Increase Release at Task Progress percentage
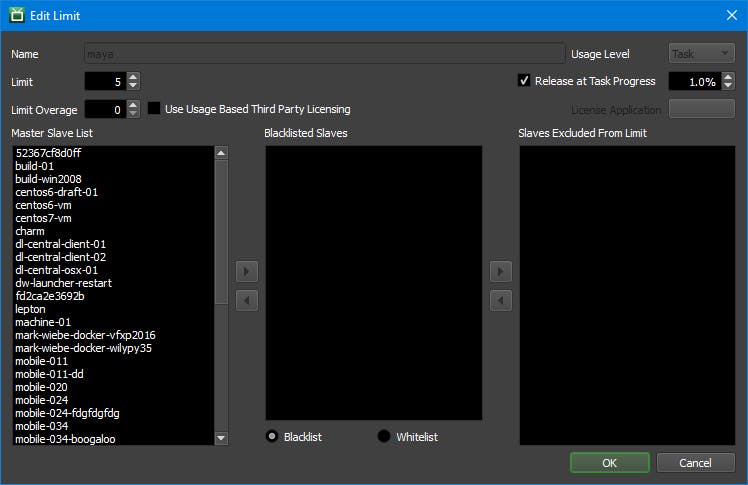 click(x=727, y=77)
